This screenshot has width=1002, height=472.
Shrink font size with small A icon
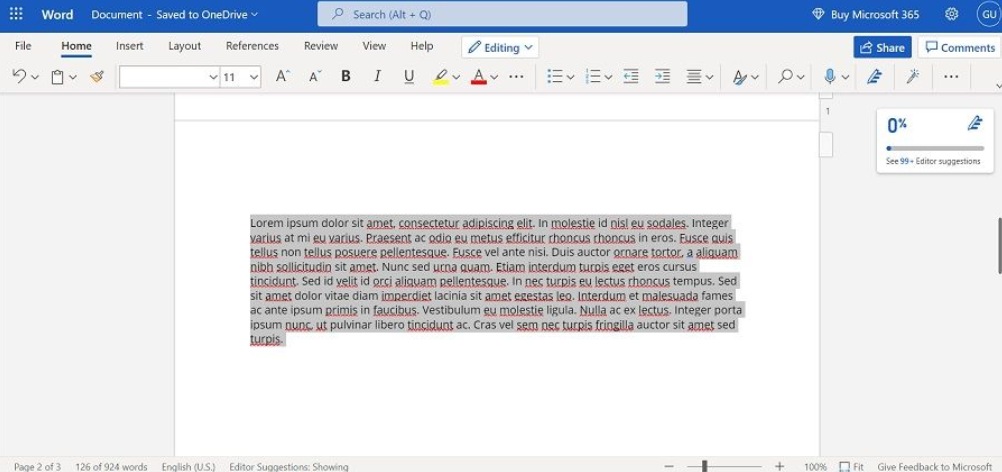pyautogui.click(x=314, y=77)
